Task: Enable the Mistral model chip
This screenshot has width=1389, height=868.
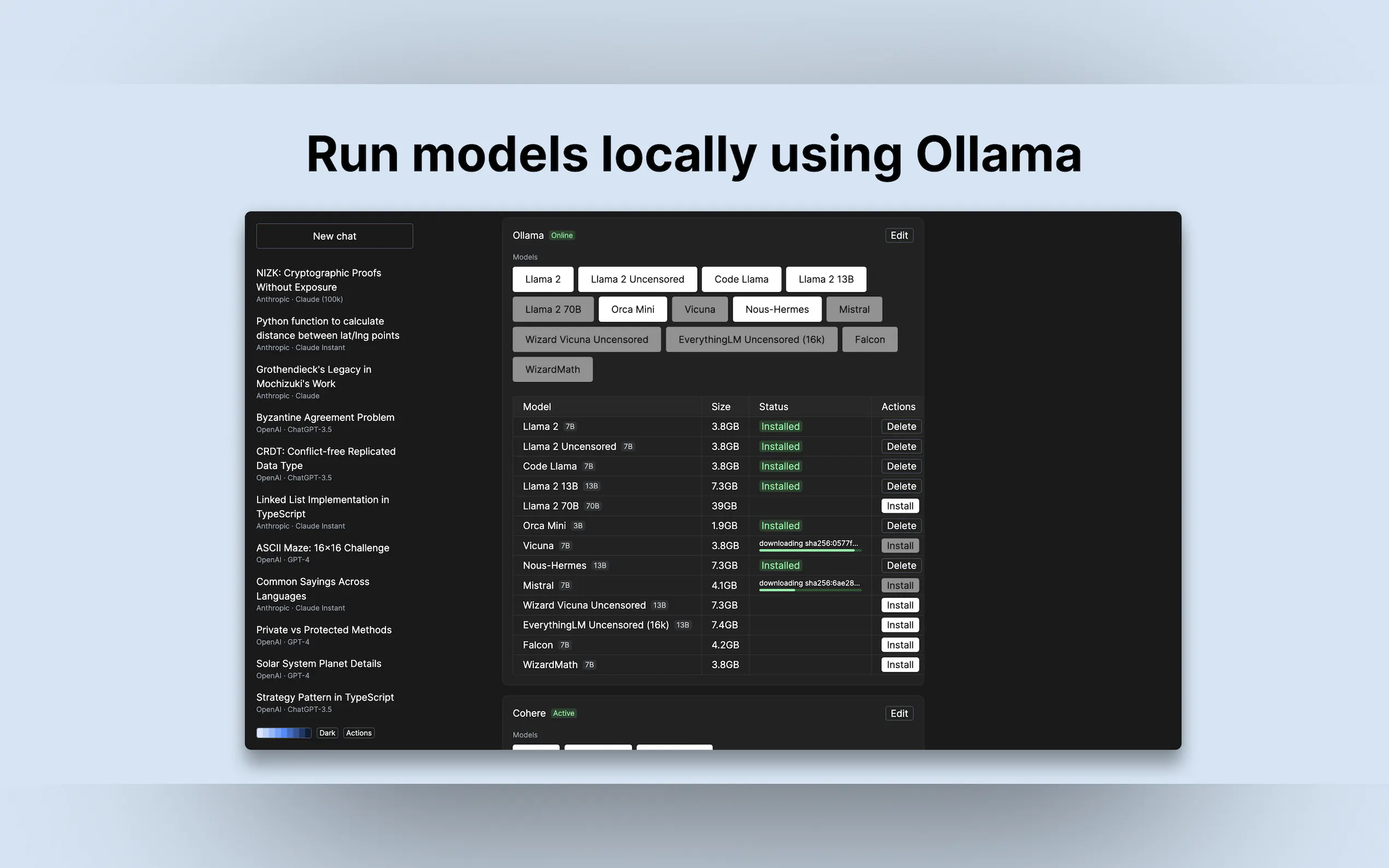Action: 854,309
